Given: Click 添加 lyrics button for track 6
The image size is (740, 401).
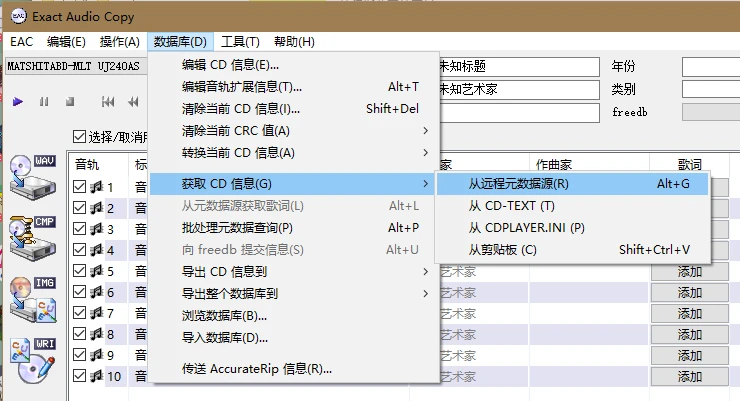Looking at the screenshot, I should [690, 293].
